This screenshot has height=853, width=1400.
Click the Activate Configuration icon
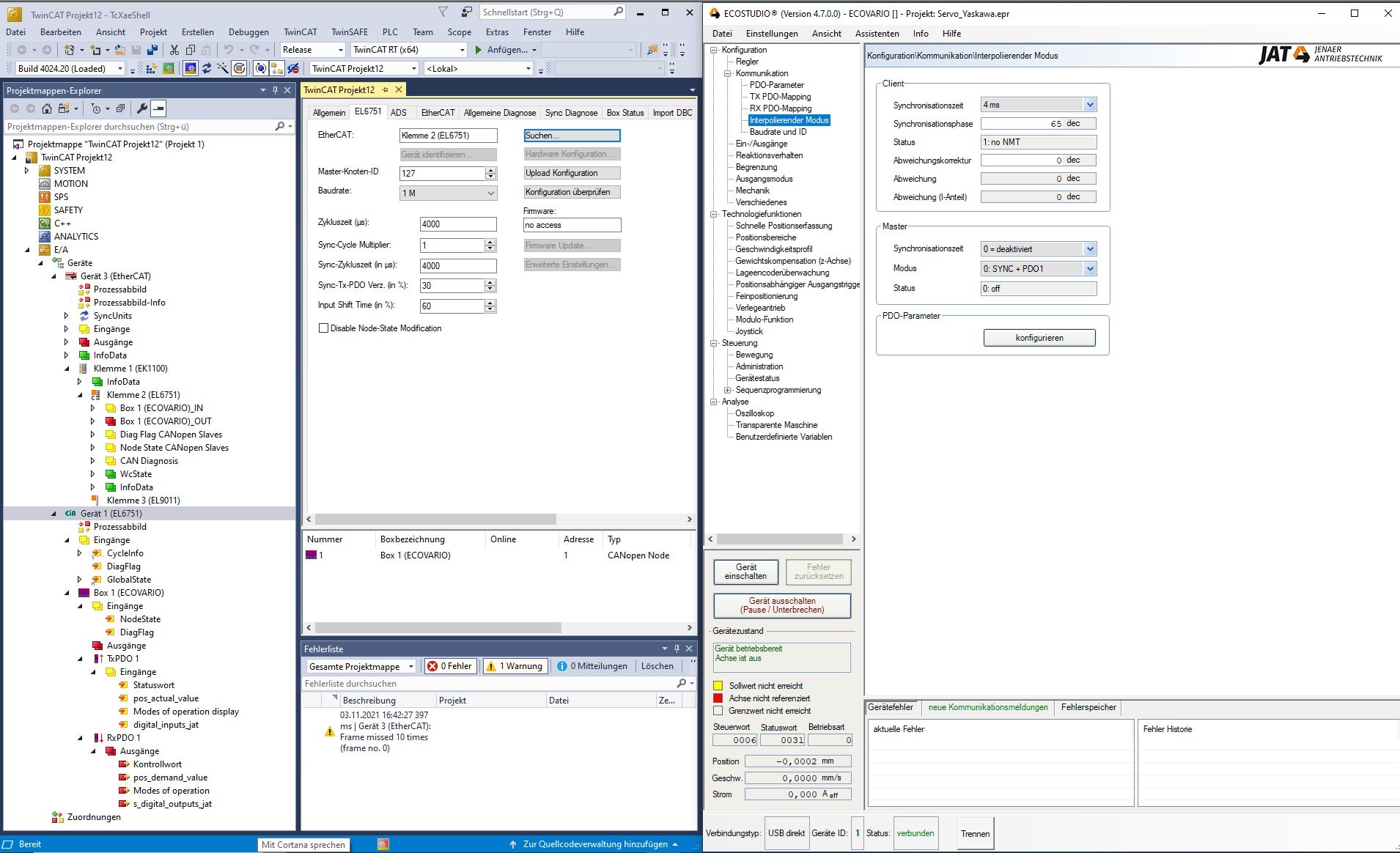(x=152, y=68)
